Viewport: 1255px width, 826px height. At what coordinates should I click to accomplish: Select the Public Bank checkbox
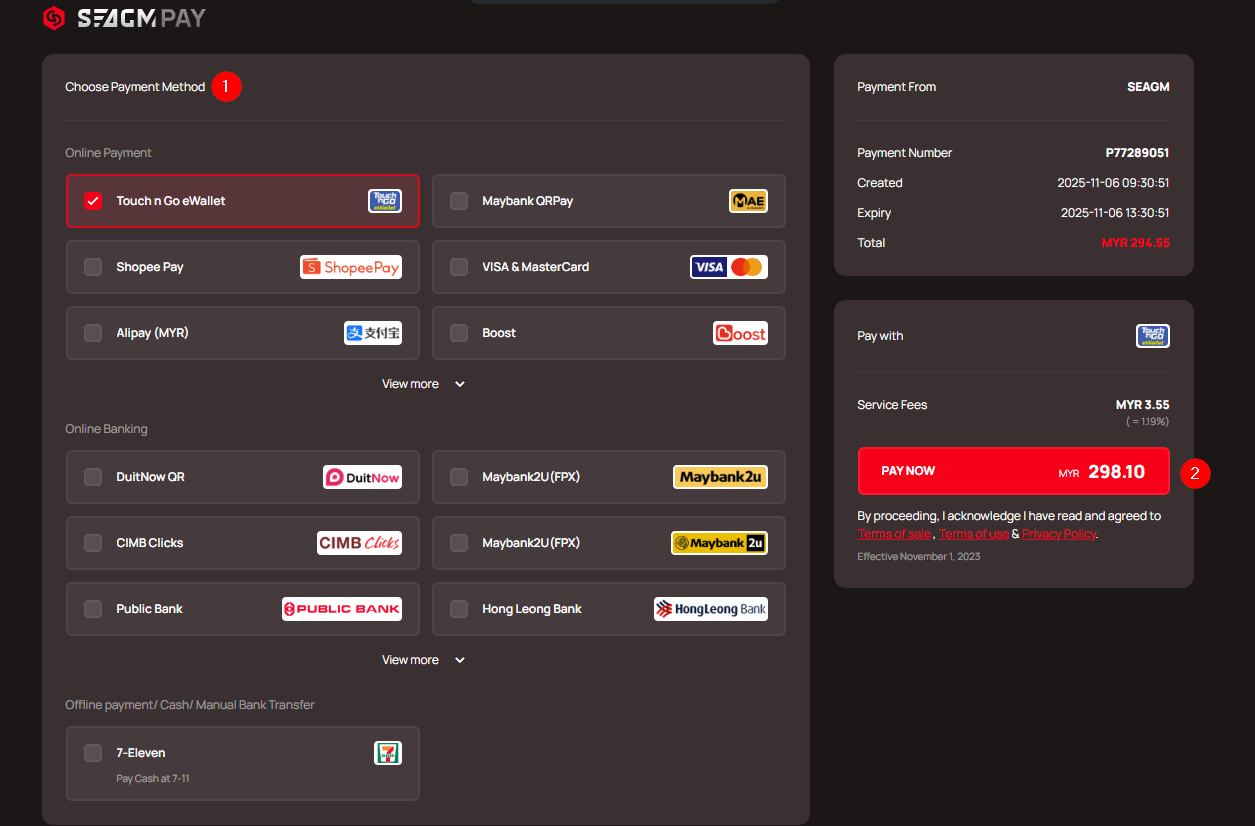[93, 609]
